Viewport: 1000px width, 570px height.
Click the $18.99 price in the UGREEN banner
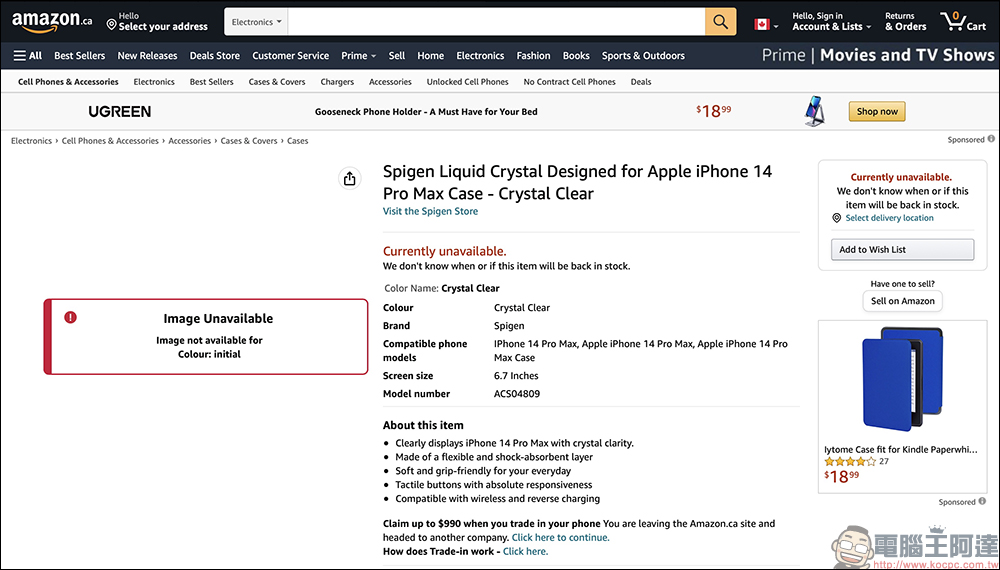[714, 111]
